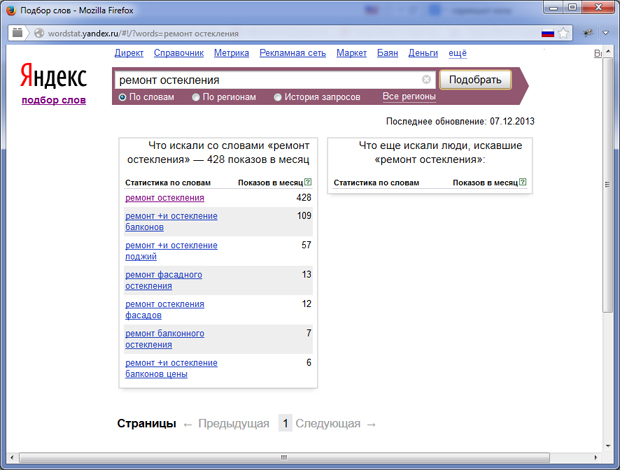Click the Яндекс logo
Image resolution: width=620 pixels, height=470 pixels.
coord(53,75)
